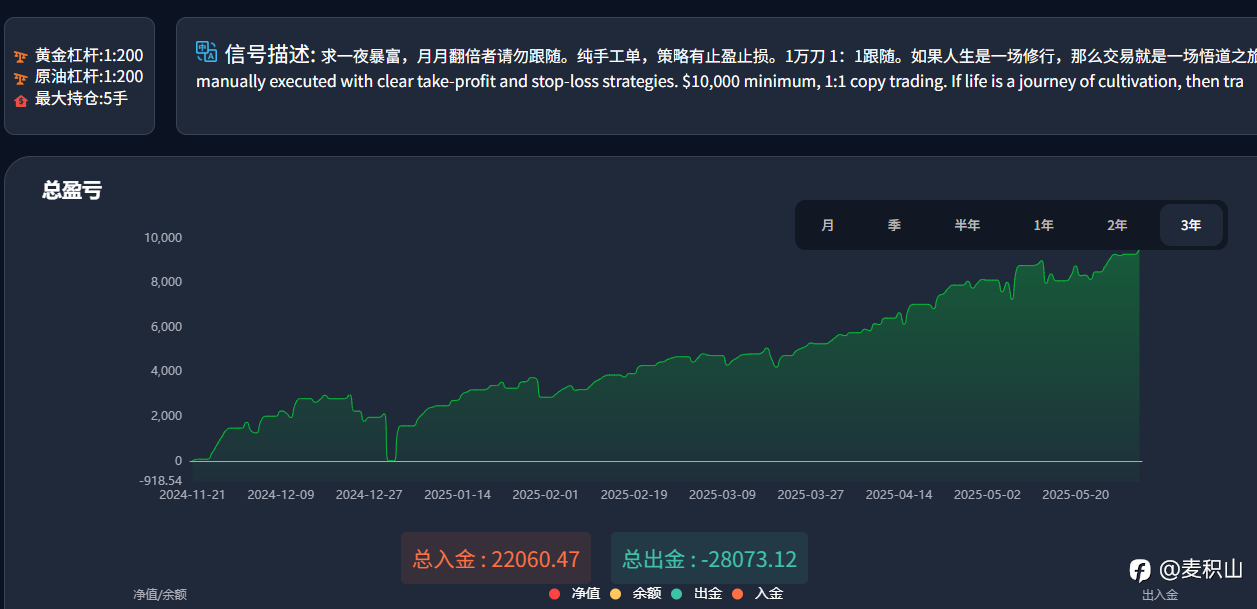Screen dimensions: 1257x609
Task: Click the 原油杠杆:1:200 text
Action: 89,77
